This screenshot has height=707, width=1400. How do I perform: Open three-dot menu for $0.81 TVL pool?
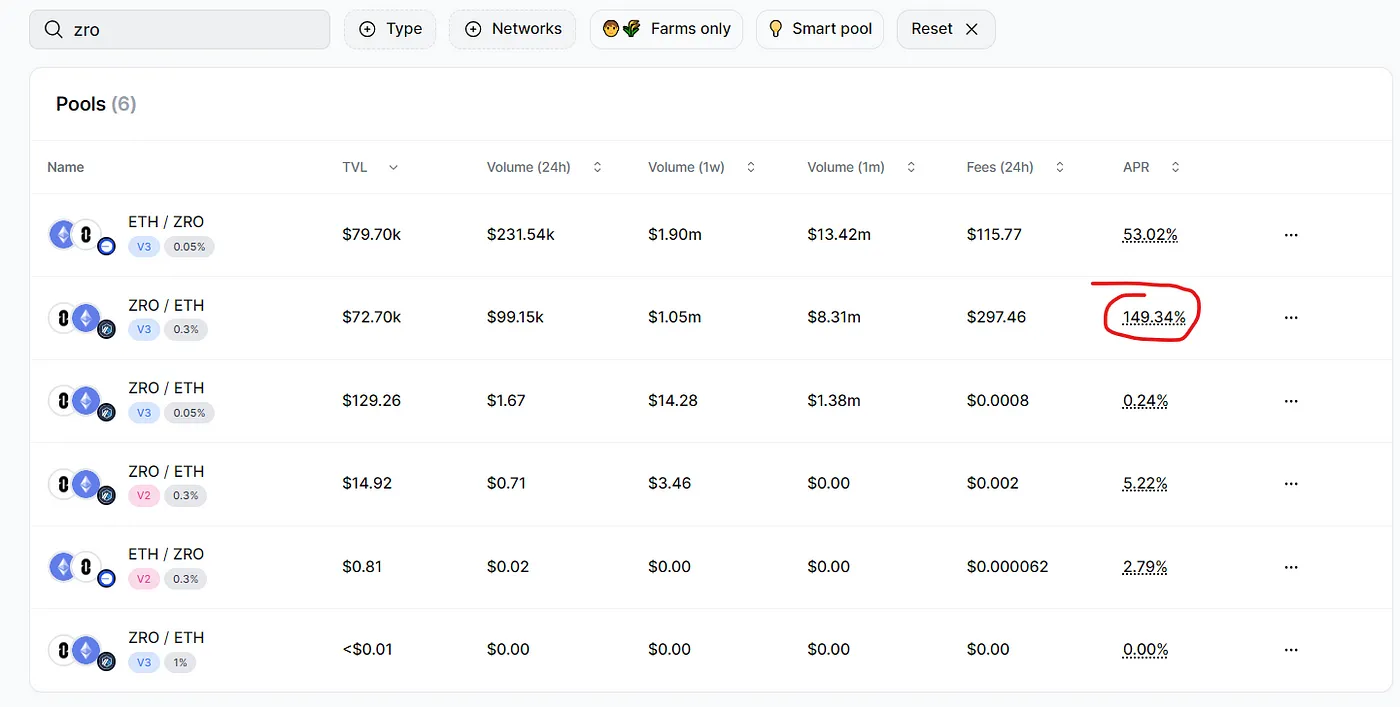point(1290,567)
